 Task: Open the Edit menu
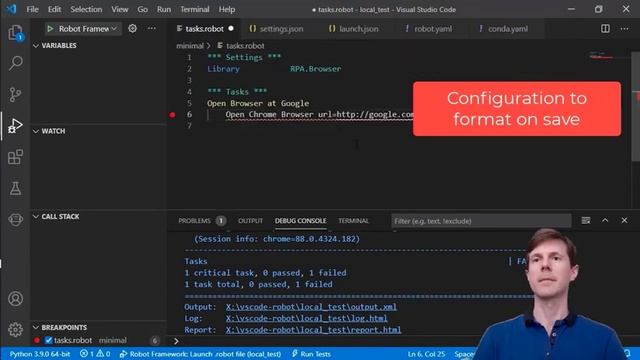[x=54, y=9]
